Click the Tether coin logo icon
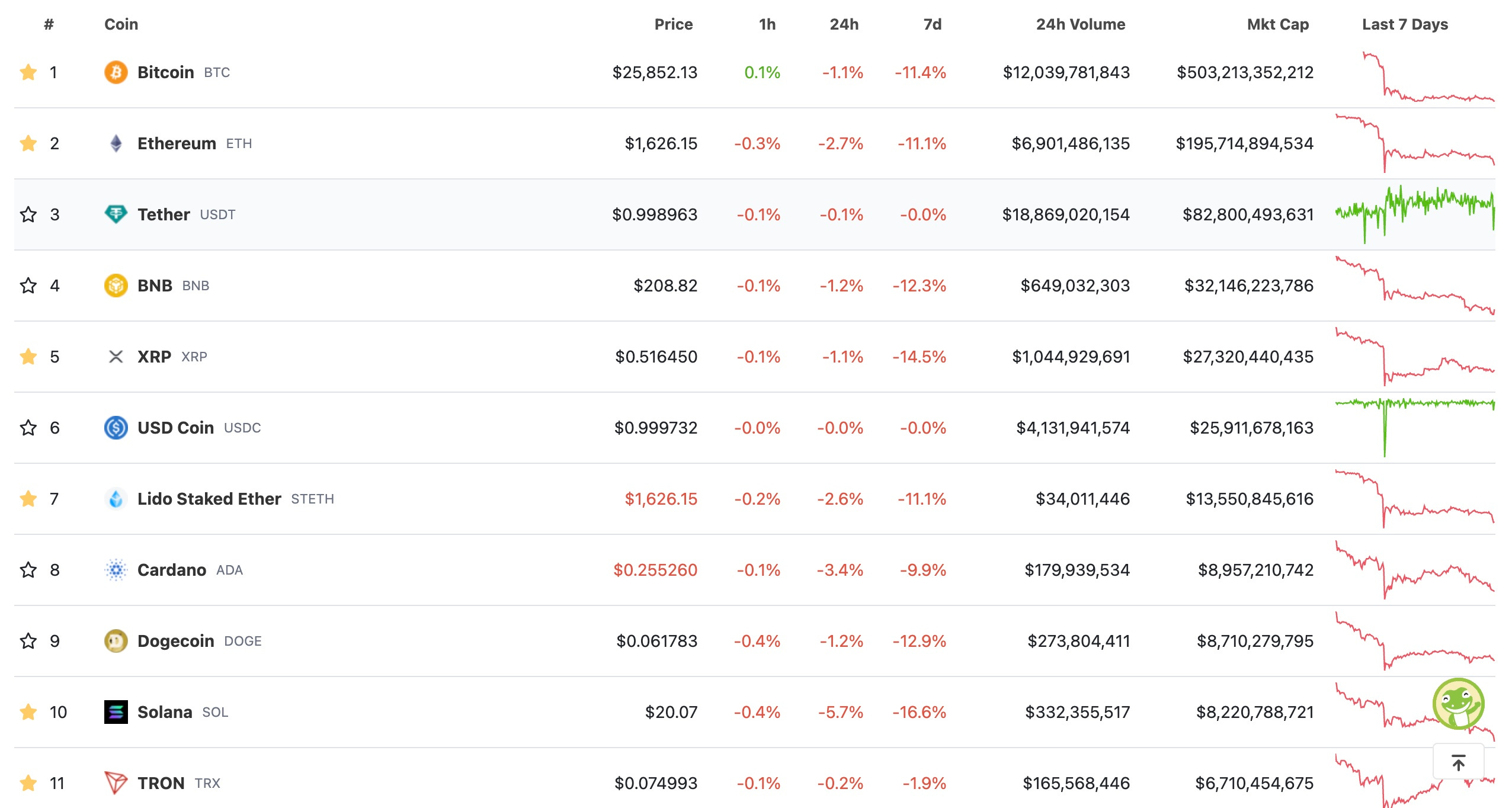Image resolution: width=1512 pixels, height=808 pixels. click(116, 214)
